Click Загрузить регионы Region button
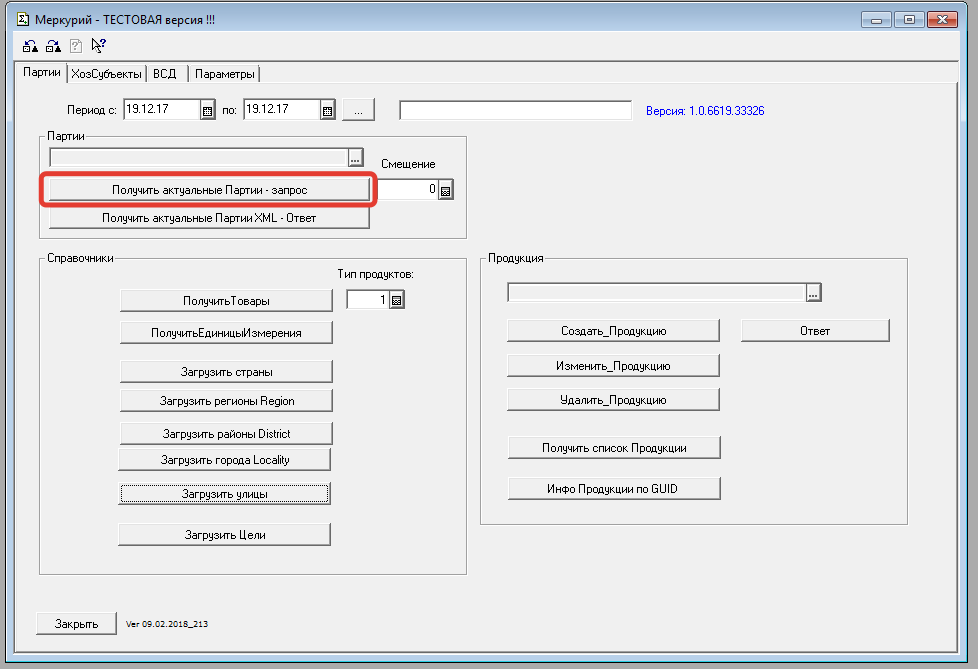The image size is (978, 669). click(x=226, y=401)
